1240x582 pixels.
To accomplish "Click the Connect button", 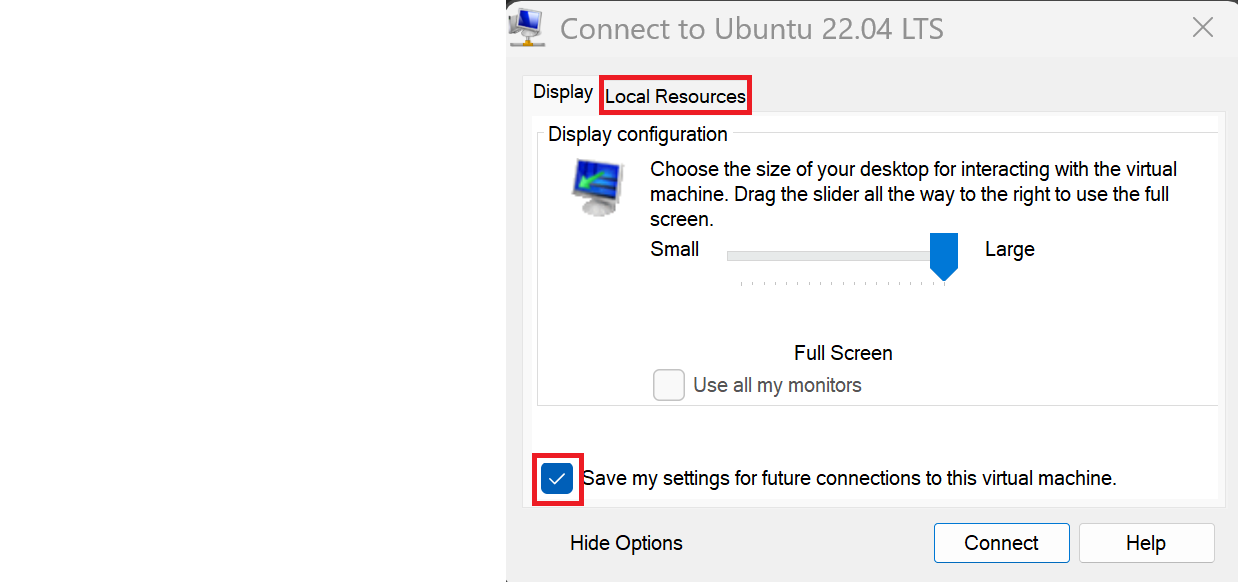I will 1001,543.
